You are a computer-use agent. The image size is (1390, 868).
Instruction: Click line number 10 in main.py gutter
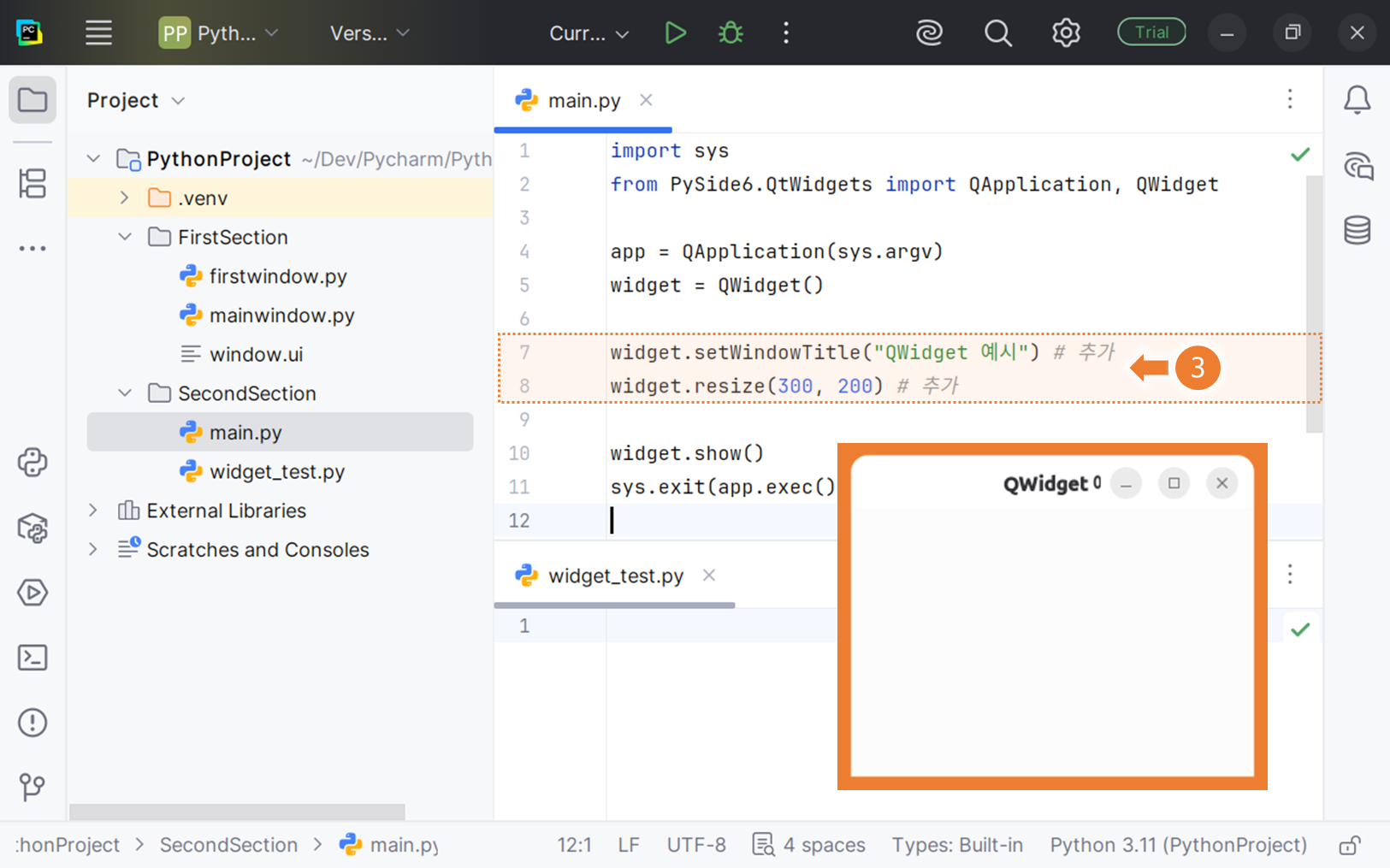coord(519,453)
